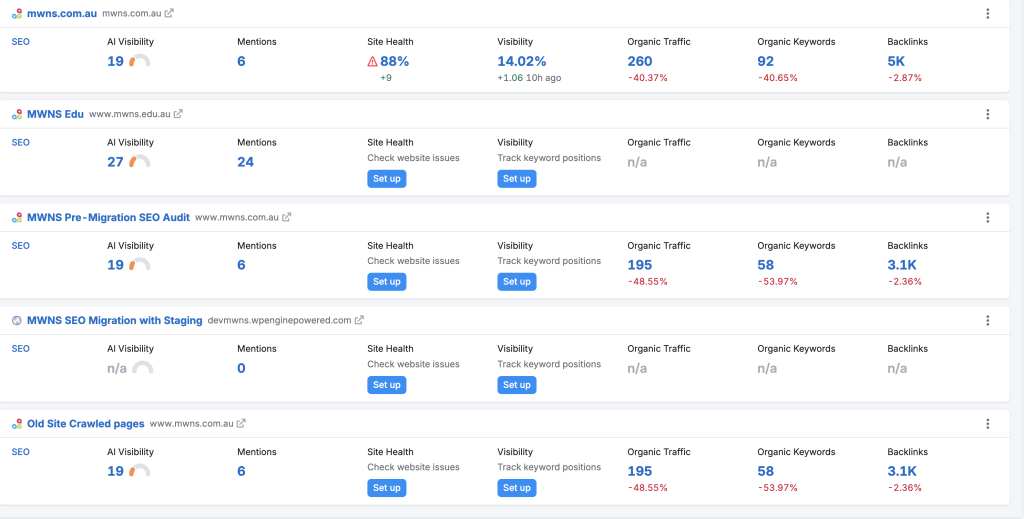
Task: Open MWNS Pre-Migration SEO Audit project title
Action: (x=108, y=217)
